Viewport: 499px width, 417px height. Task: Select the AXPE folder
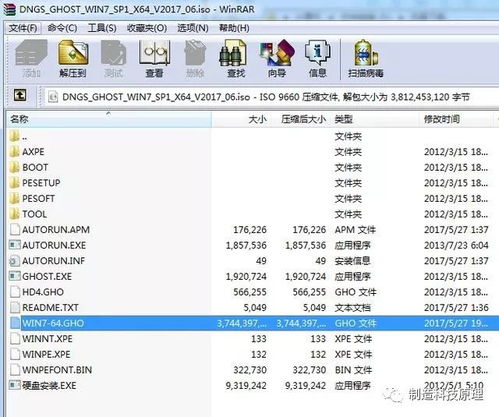pos(33,152)
